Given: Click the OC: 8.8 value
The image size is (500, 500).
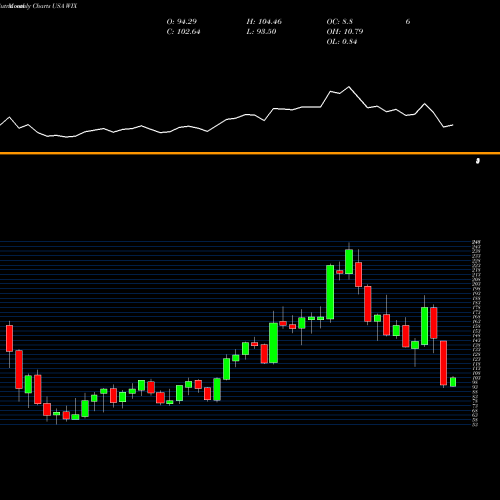Looking at the screenshot, I should pyautogui.click(x=340, y=22).
